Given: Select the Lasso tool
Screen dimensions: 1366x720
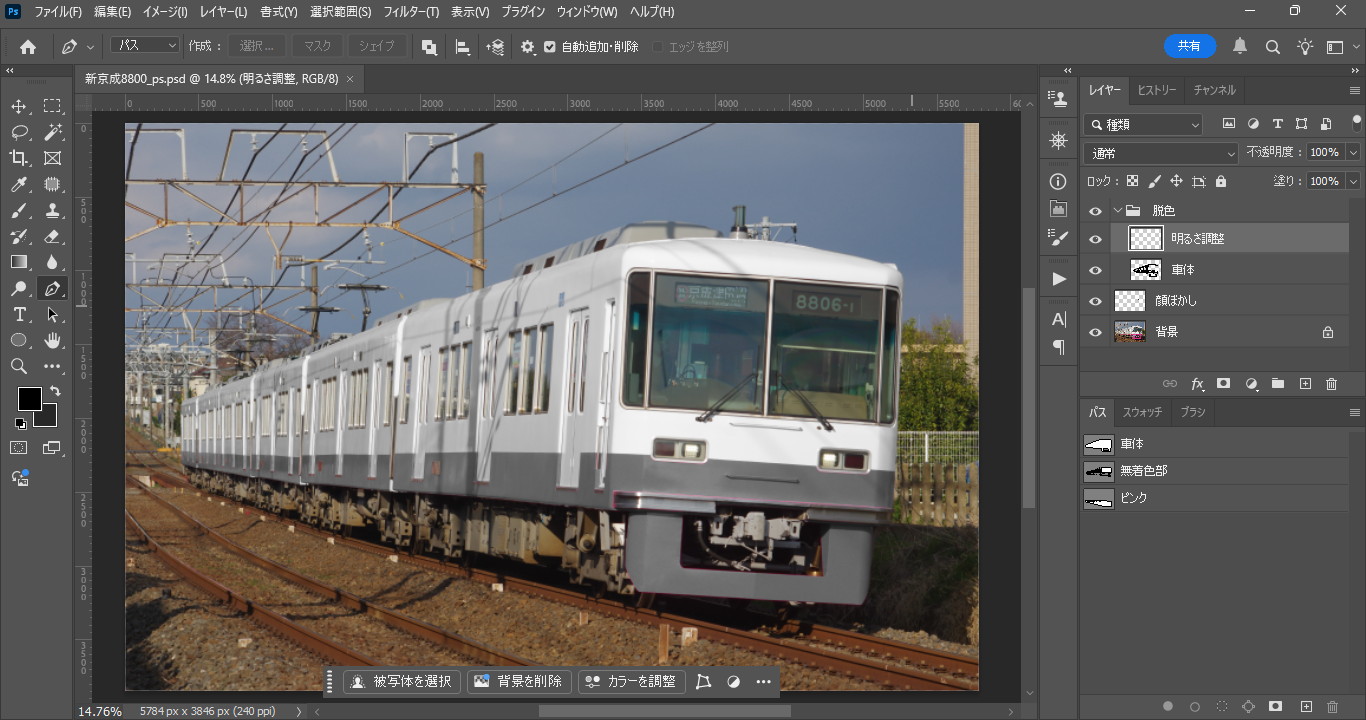Looking at the screenshot, I should (x=19, y=132).
